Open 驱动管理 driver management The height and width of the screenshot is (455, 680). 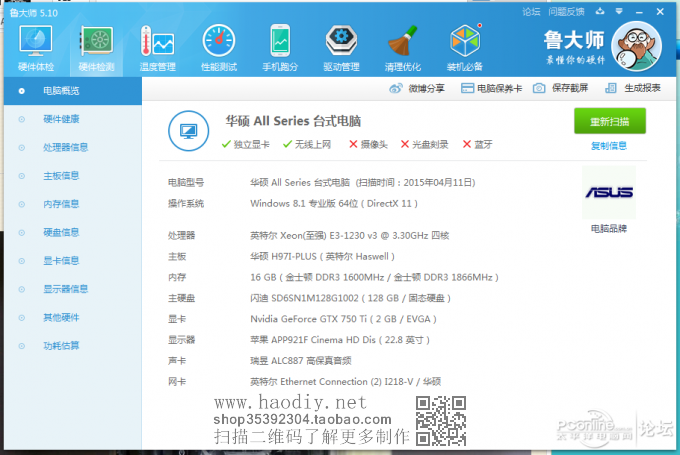341,47
